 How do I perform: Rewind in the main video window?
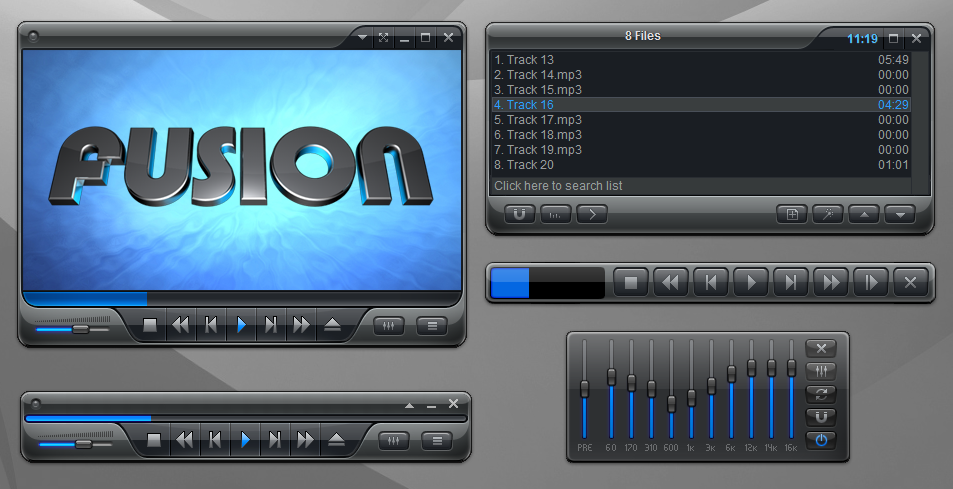click(181, 326)
